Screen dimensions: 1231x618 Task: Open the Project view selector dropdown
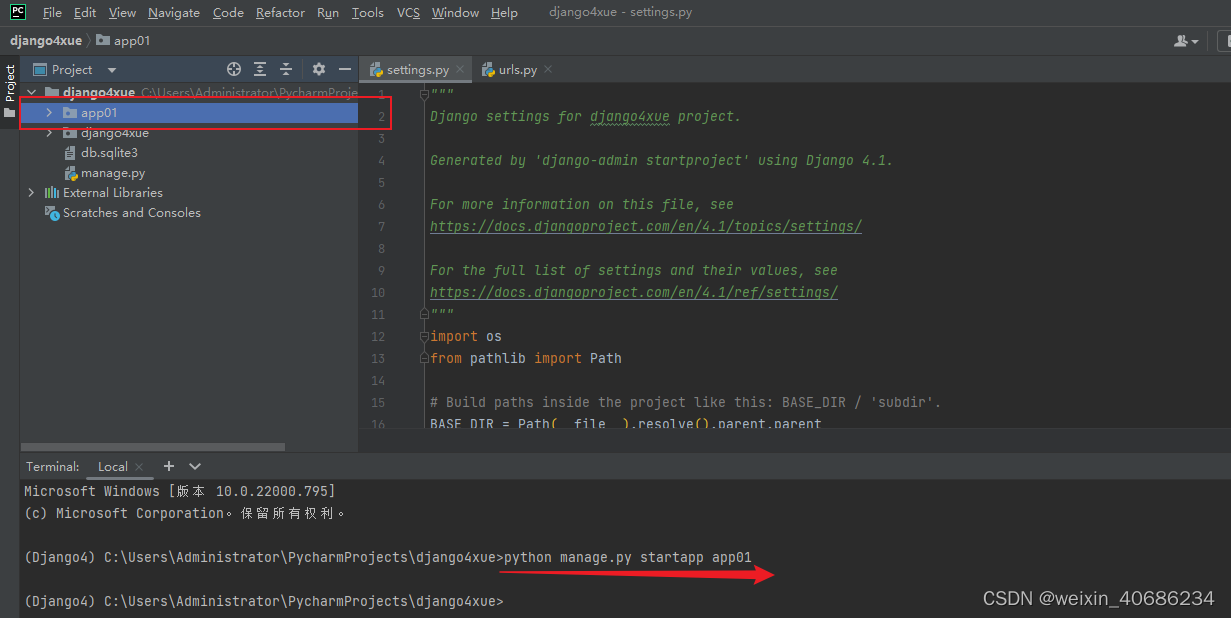[x=76, y=70]
